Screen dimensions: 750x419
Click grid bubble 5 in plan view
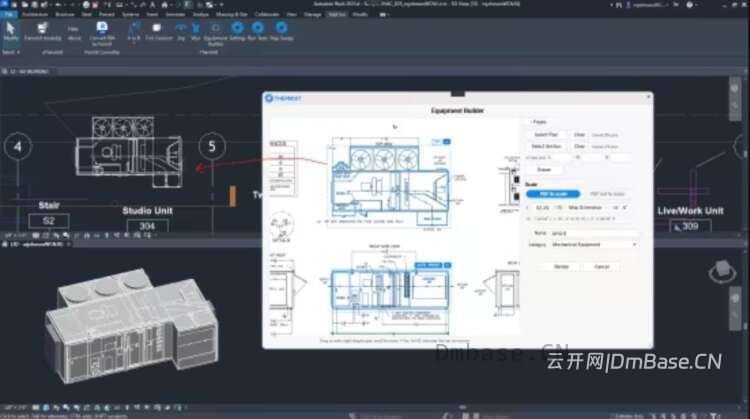(212, 146)
